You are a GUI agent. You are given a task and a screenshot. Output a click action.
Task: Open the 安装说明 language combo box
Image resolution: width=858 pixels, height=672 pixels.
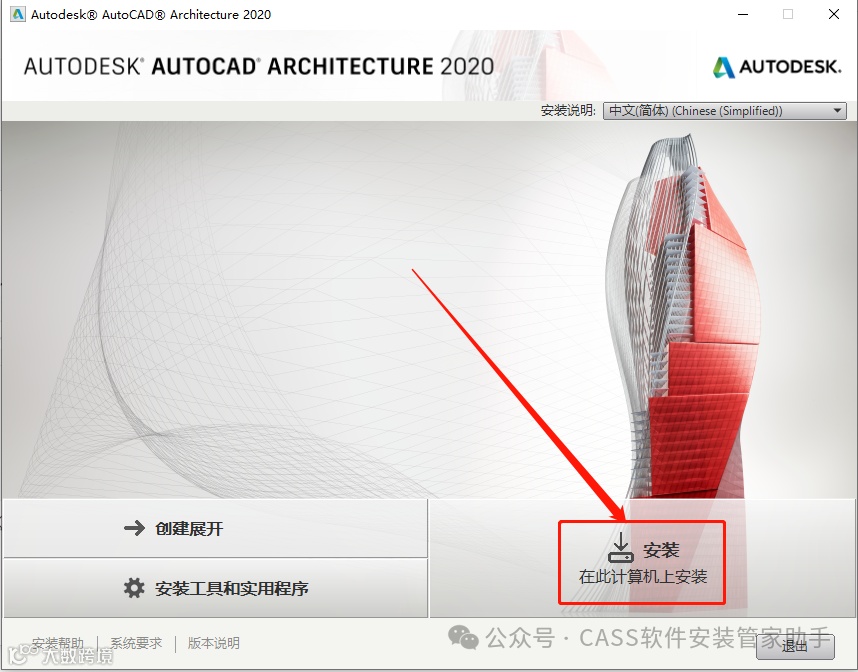(x=724, y=111)
